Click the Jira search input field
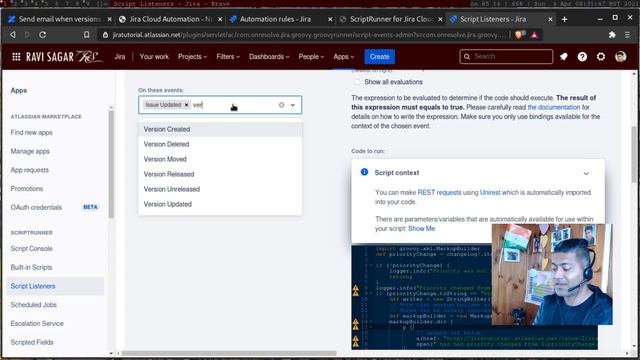The height and width of the screenshot is (360, 640). (x=506, y=57)
